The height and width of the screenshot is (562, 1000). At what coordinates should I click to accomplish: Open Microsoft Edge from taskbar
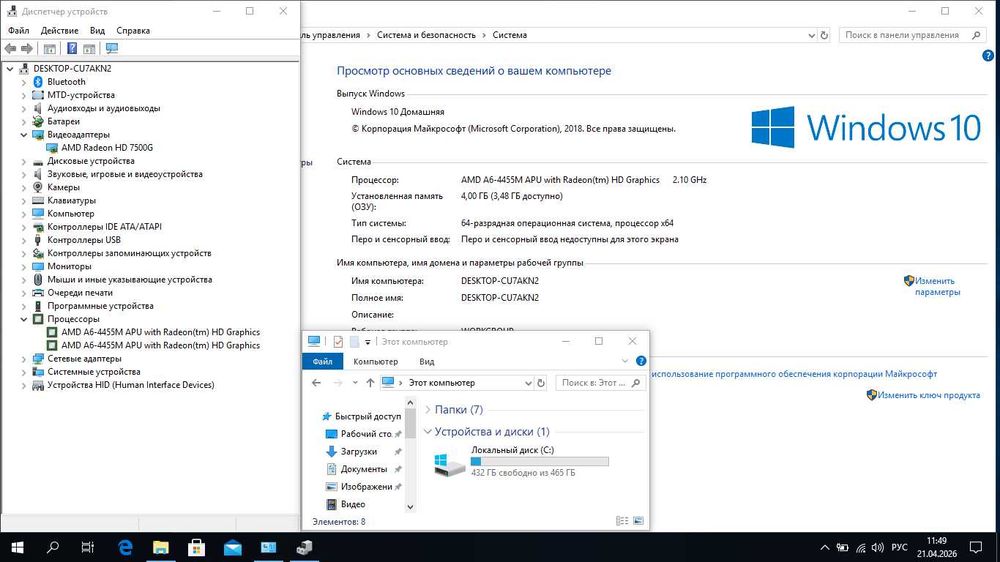click(x=125, y=547)
